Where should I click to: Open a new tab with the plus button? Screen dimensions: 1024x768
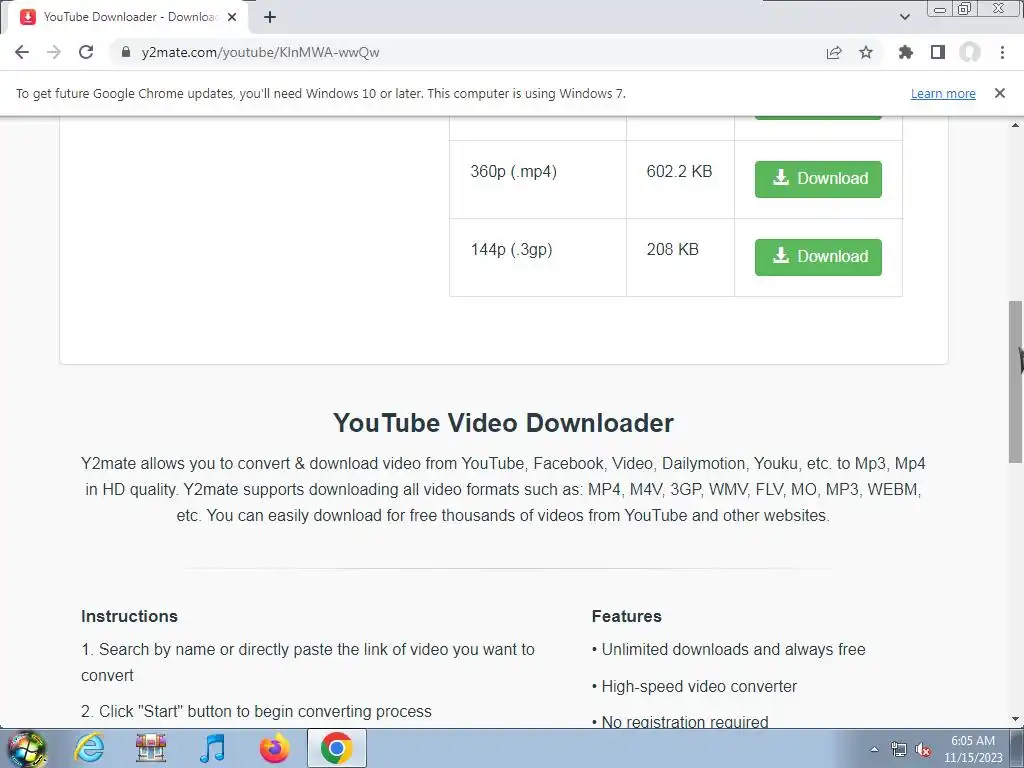pyautogui.click(x=270, y=17)
